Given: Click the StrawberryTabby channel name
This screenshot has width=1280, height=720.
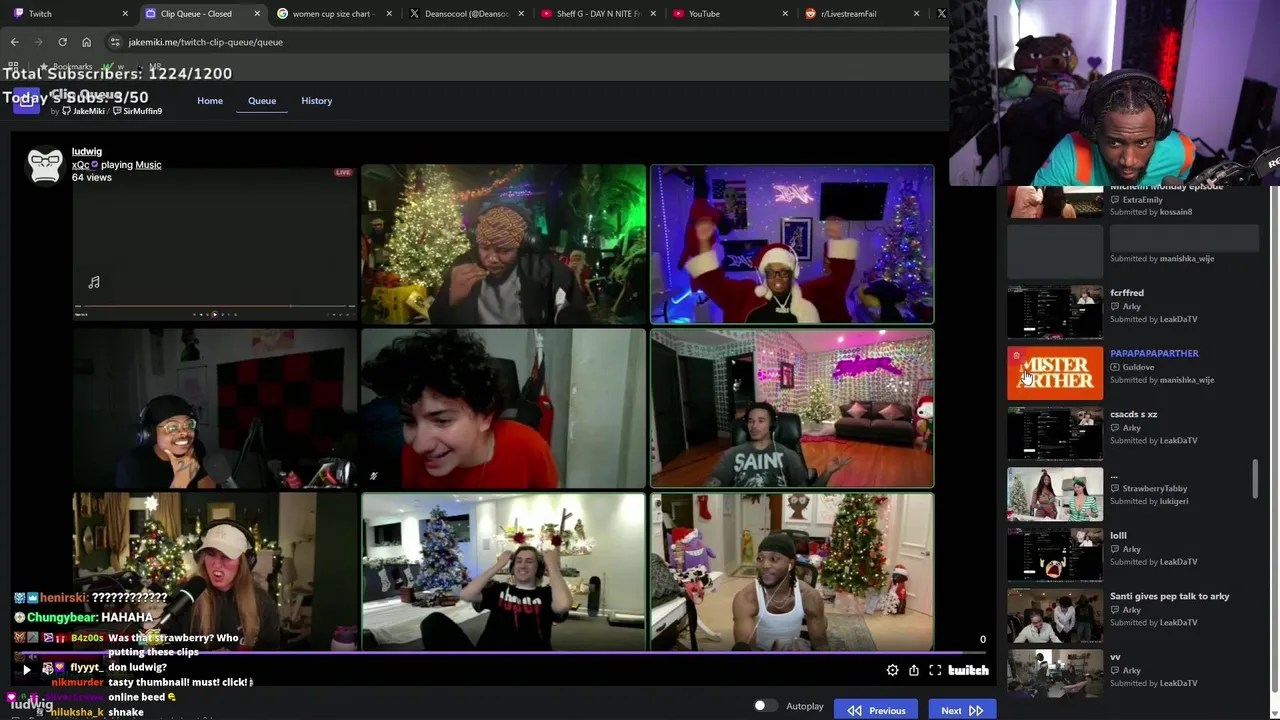Looking at the screenshot, I should tap(1155, 489).
